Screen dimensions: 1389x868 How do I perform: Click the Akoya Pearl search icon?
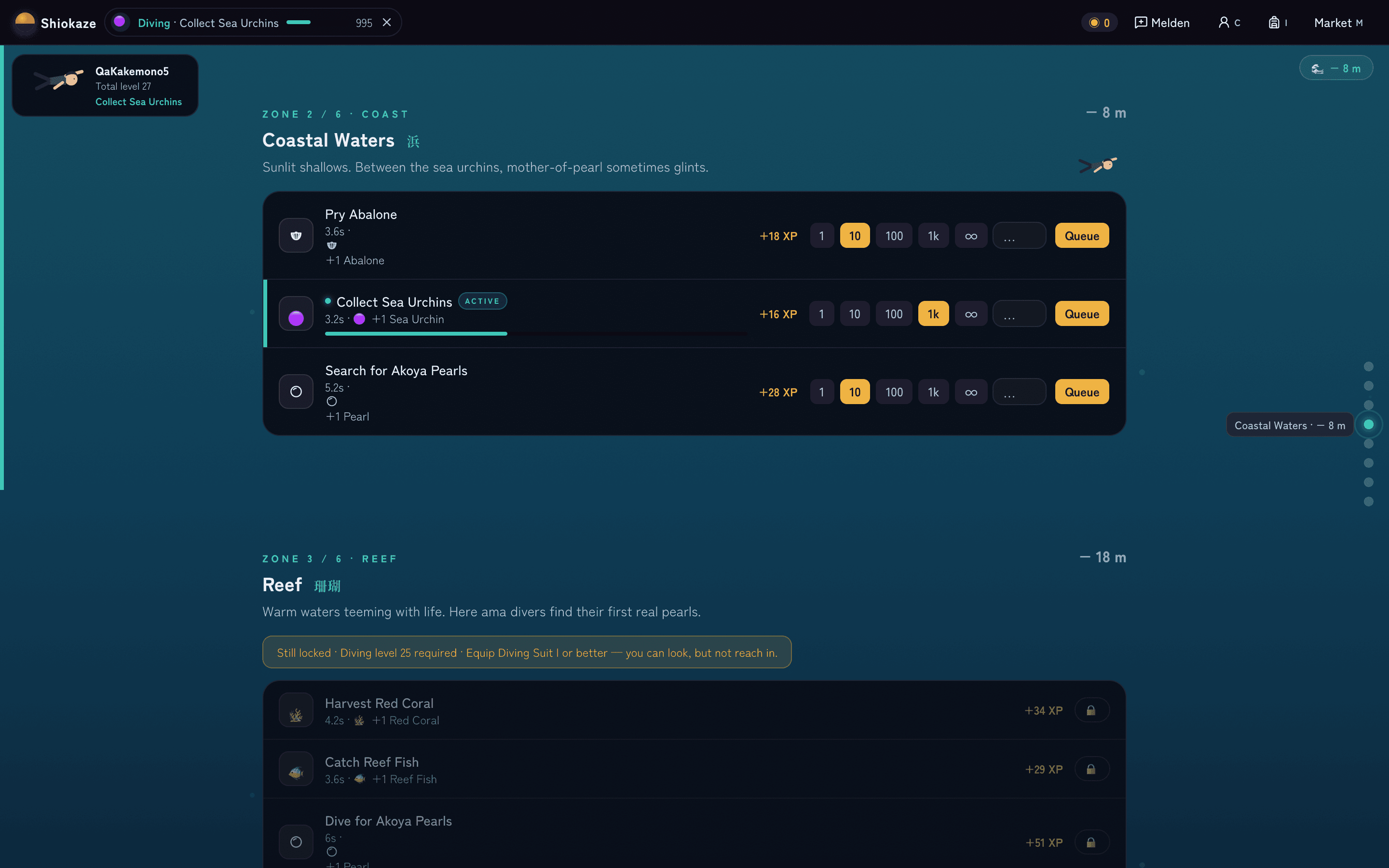coord(296,392)
